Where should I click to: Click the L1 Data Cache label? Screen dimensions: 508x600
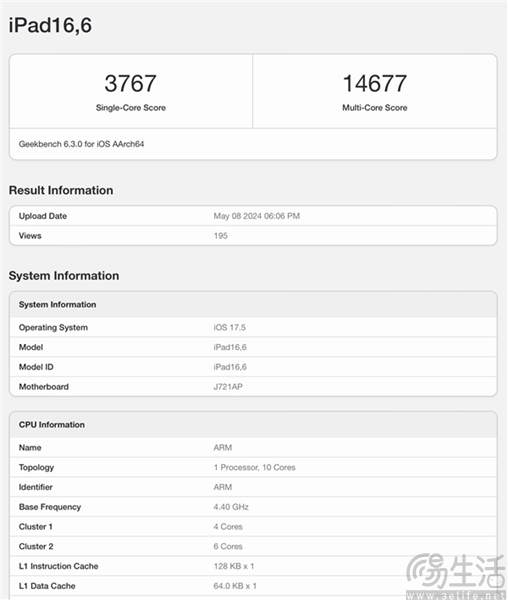(x=47, y=586)
